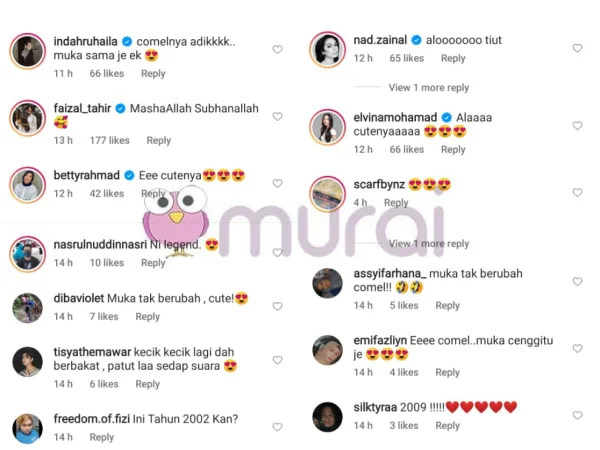The width and height of the screenshot is (600, 450).
Task: Tap the heart next to the scarfbynz comment
Action: 577,192
